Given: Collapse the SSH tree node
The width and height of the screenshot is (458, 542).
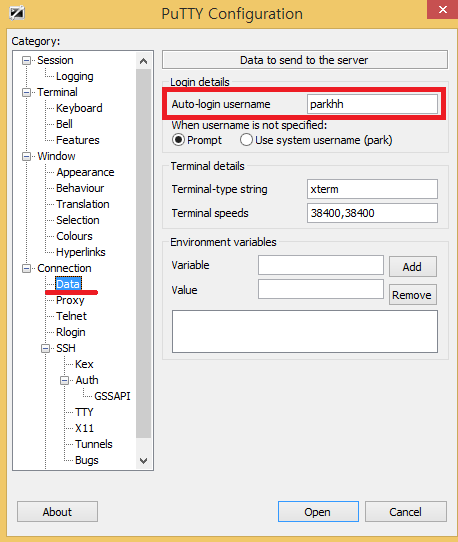Looking at the screenshot, I should [45, 348].
